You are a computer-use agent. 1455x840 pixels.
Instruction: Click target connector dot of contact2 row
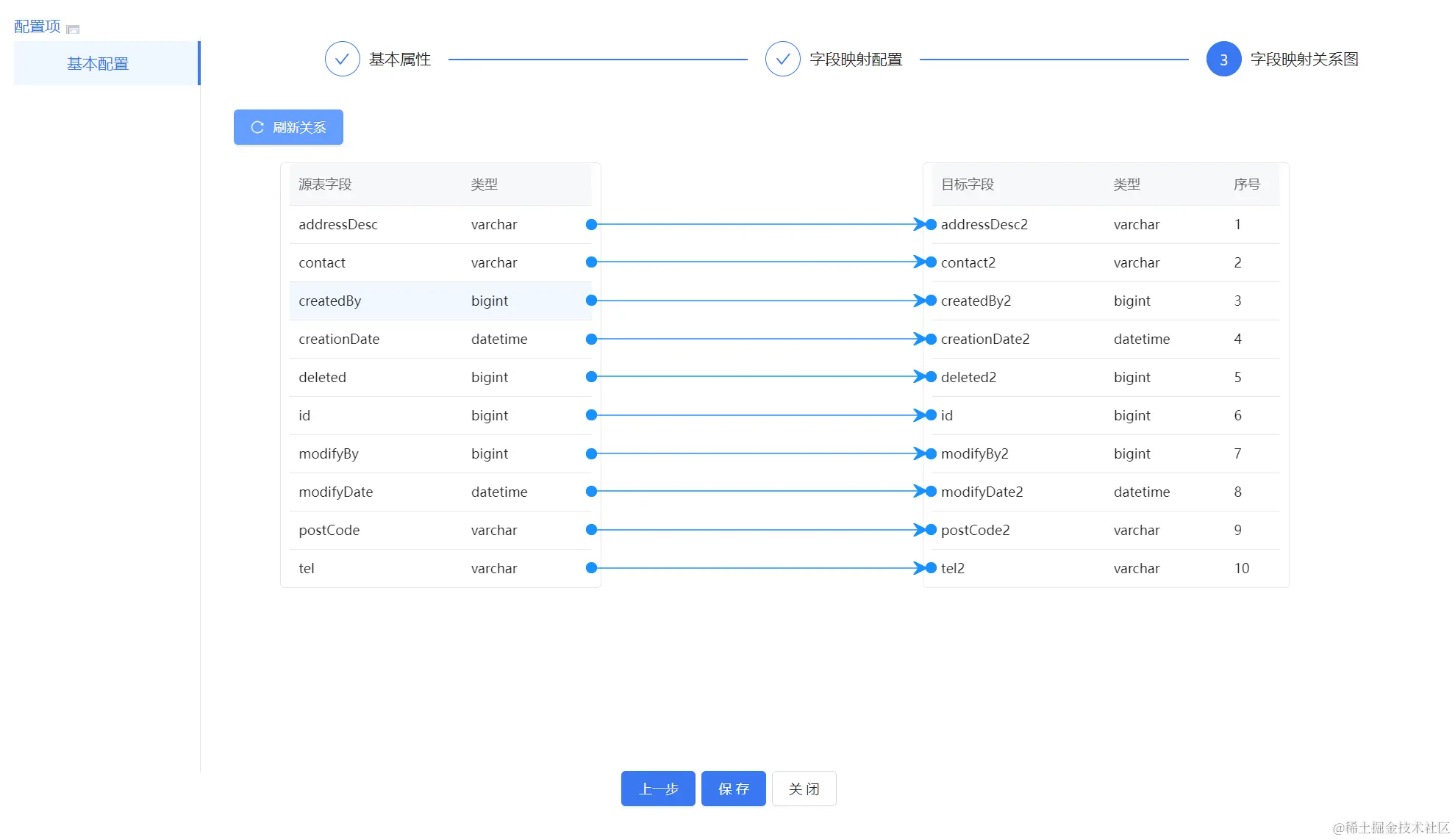coord(931,262)
